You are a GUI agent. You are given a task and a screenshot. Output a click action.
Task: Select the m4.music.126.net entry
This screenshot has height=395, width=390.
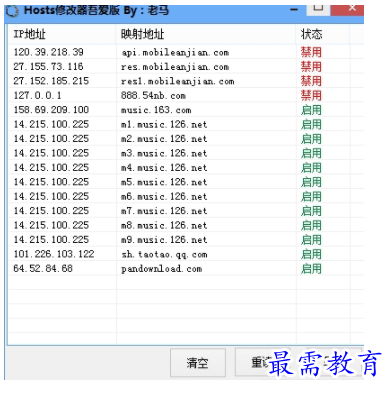[164, 168]
